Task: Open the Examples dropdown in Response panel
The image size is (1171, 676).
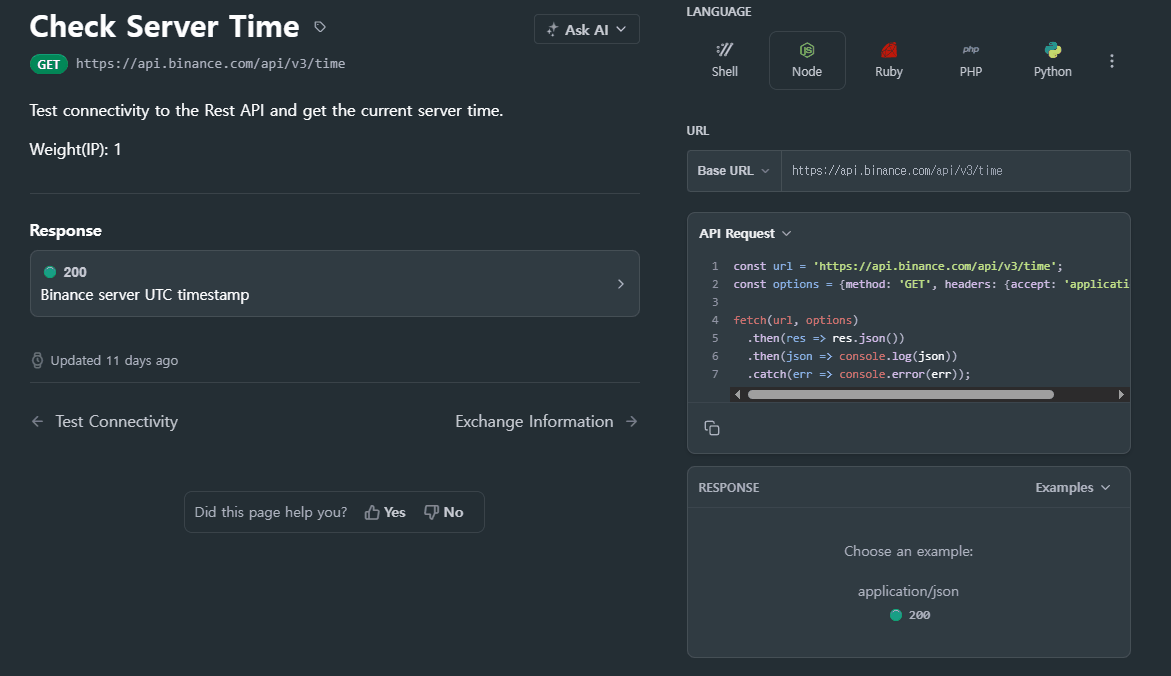Action: [1072, 488]
